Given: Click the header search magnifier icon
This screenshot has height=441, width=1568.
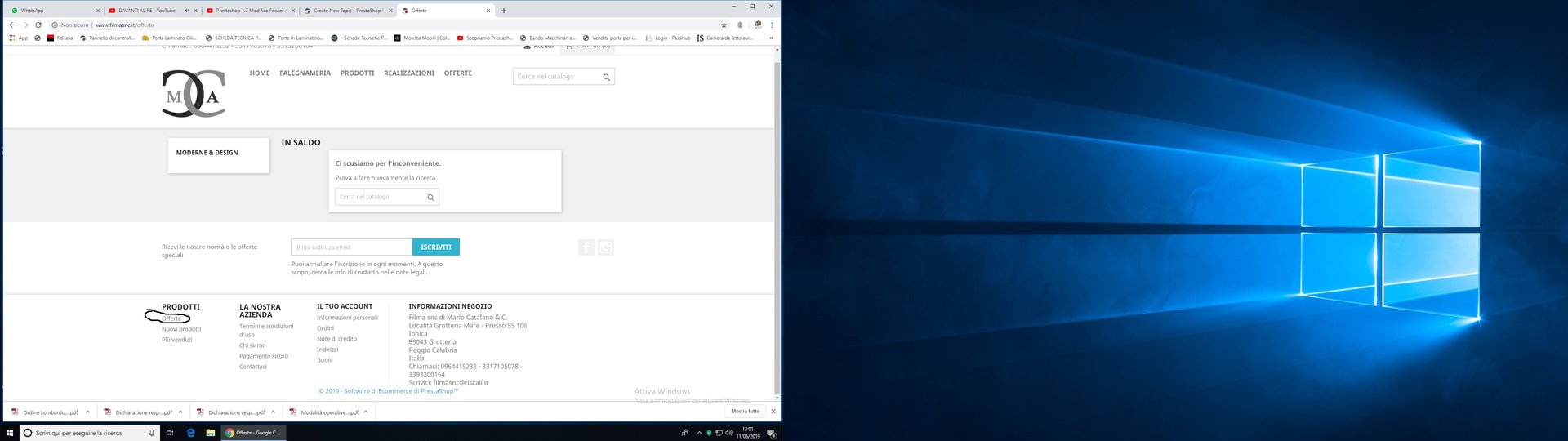Looking at the screenshot, I should tap(606, 77).
